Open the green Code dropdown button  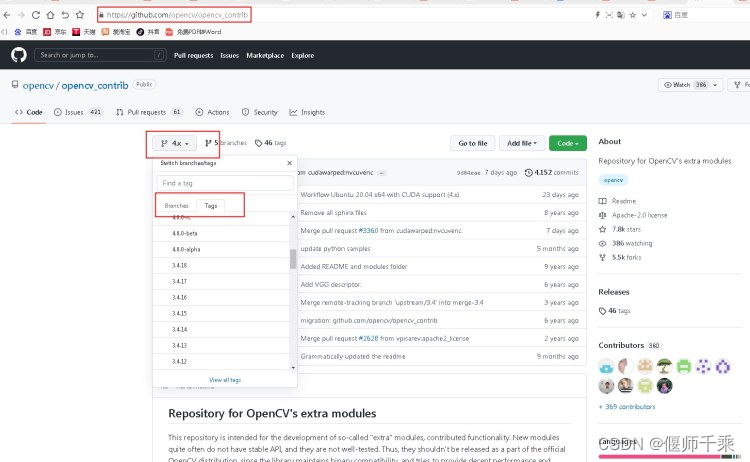pos(568,143)
